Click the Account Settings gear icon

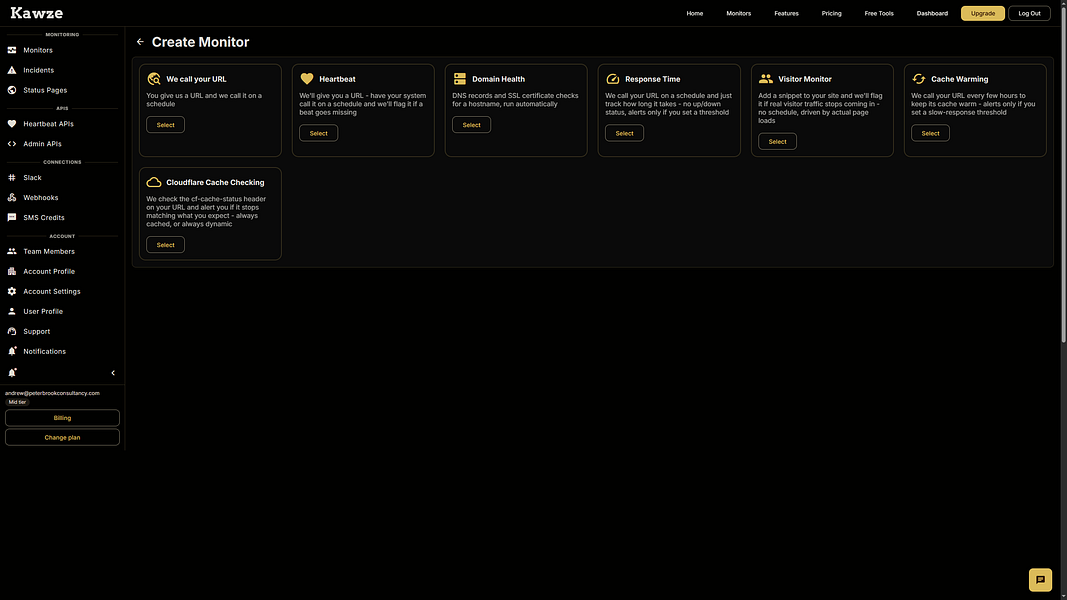tap(12, 291)
